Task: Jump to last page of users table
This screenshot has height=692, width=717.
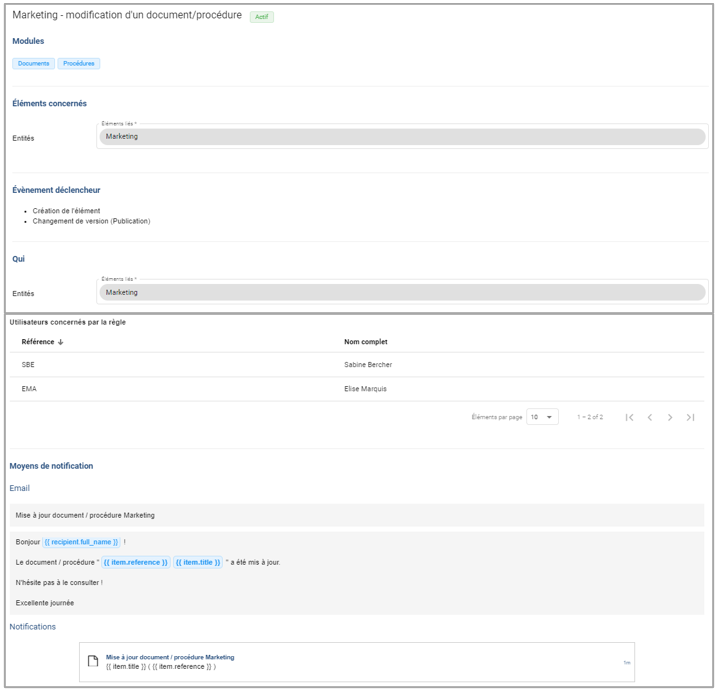Action: (x=690, y=417)
